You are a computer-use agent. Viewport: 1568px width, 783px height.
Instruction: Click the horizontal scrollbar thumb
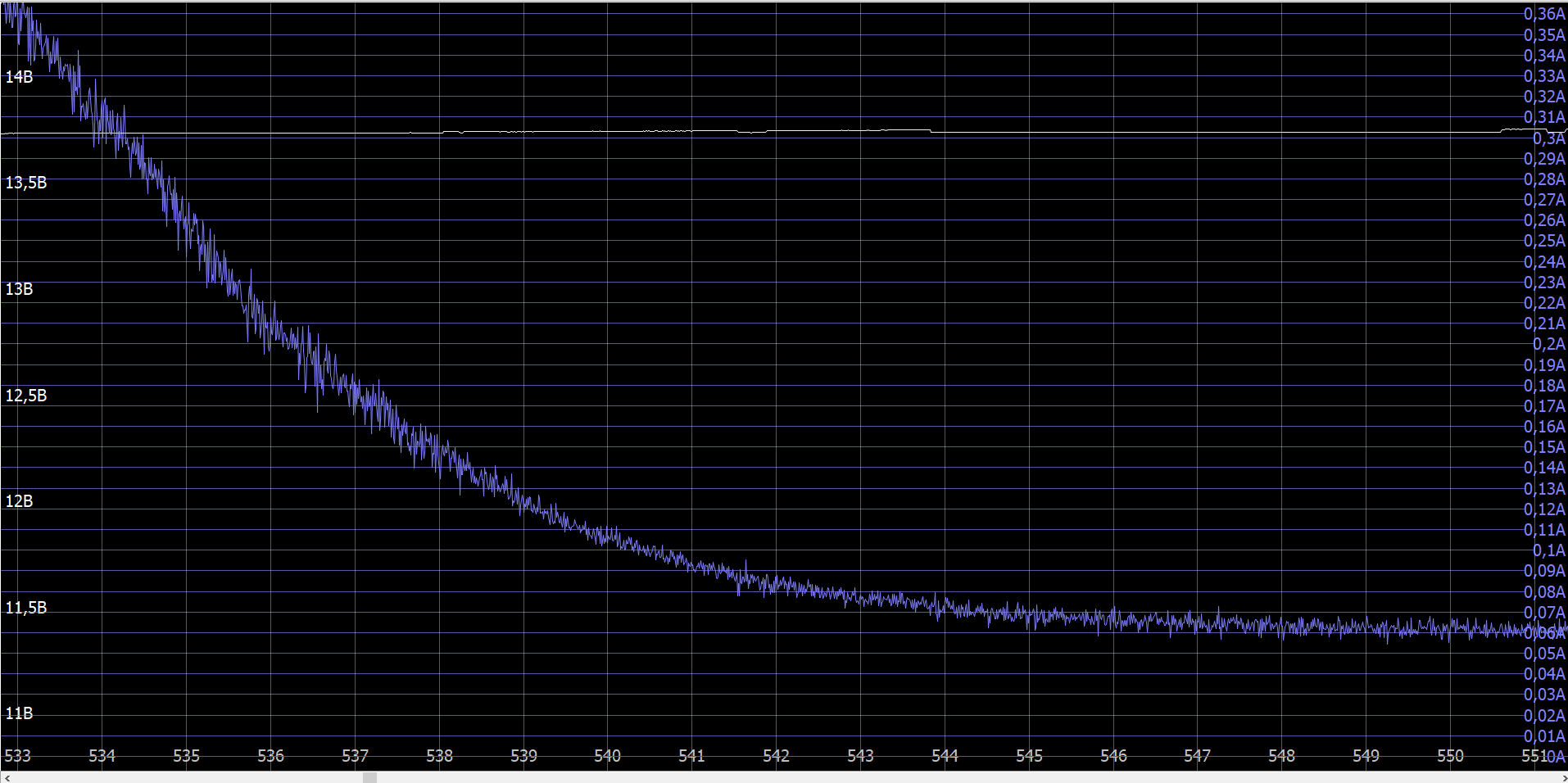[369, 777]
